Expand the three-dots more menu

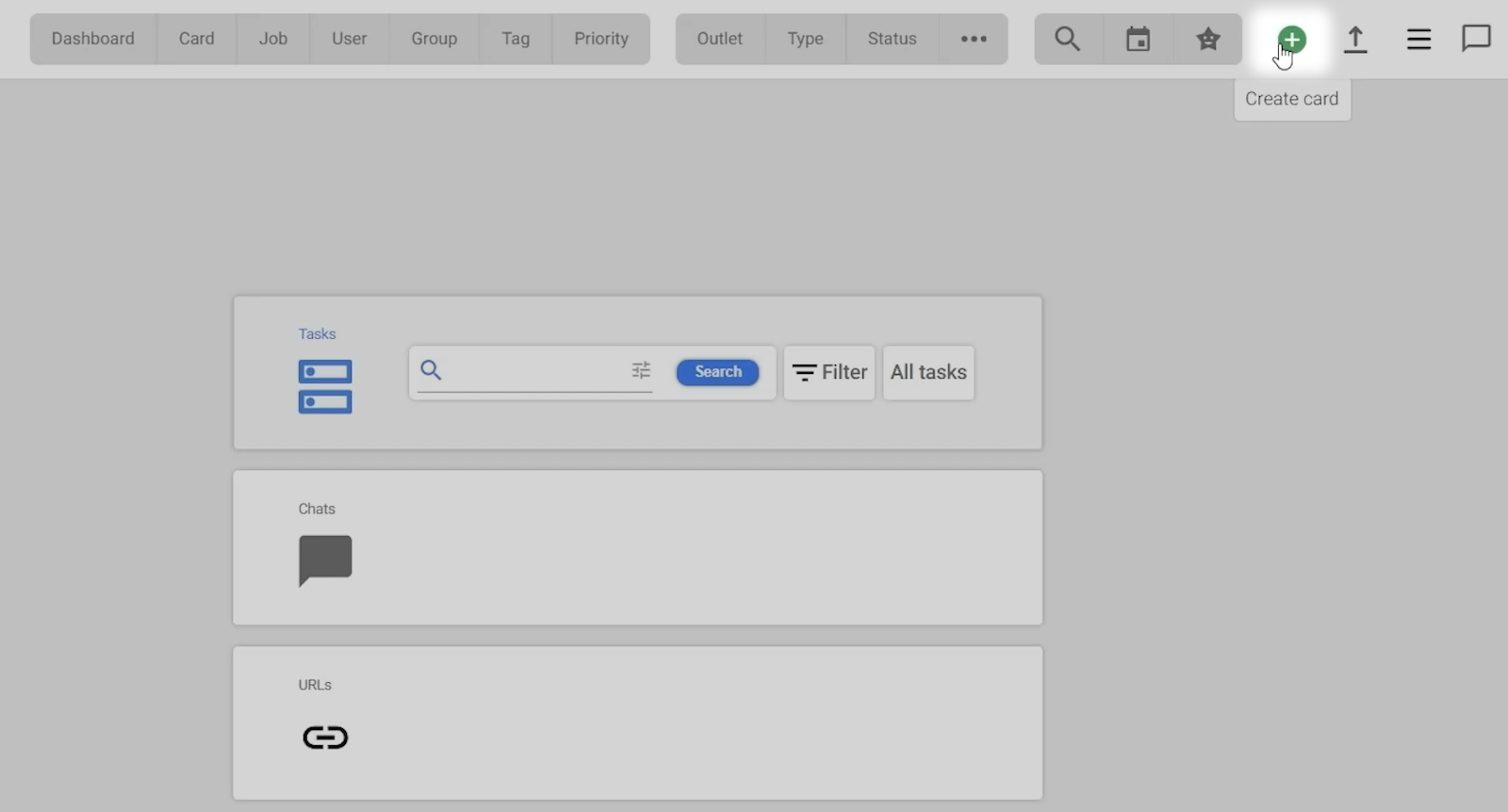click(x=973, y=39)
